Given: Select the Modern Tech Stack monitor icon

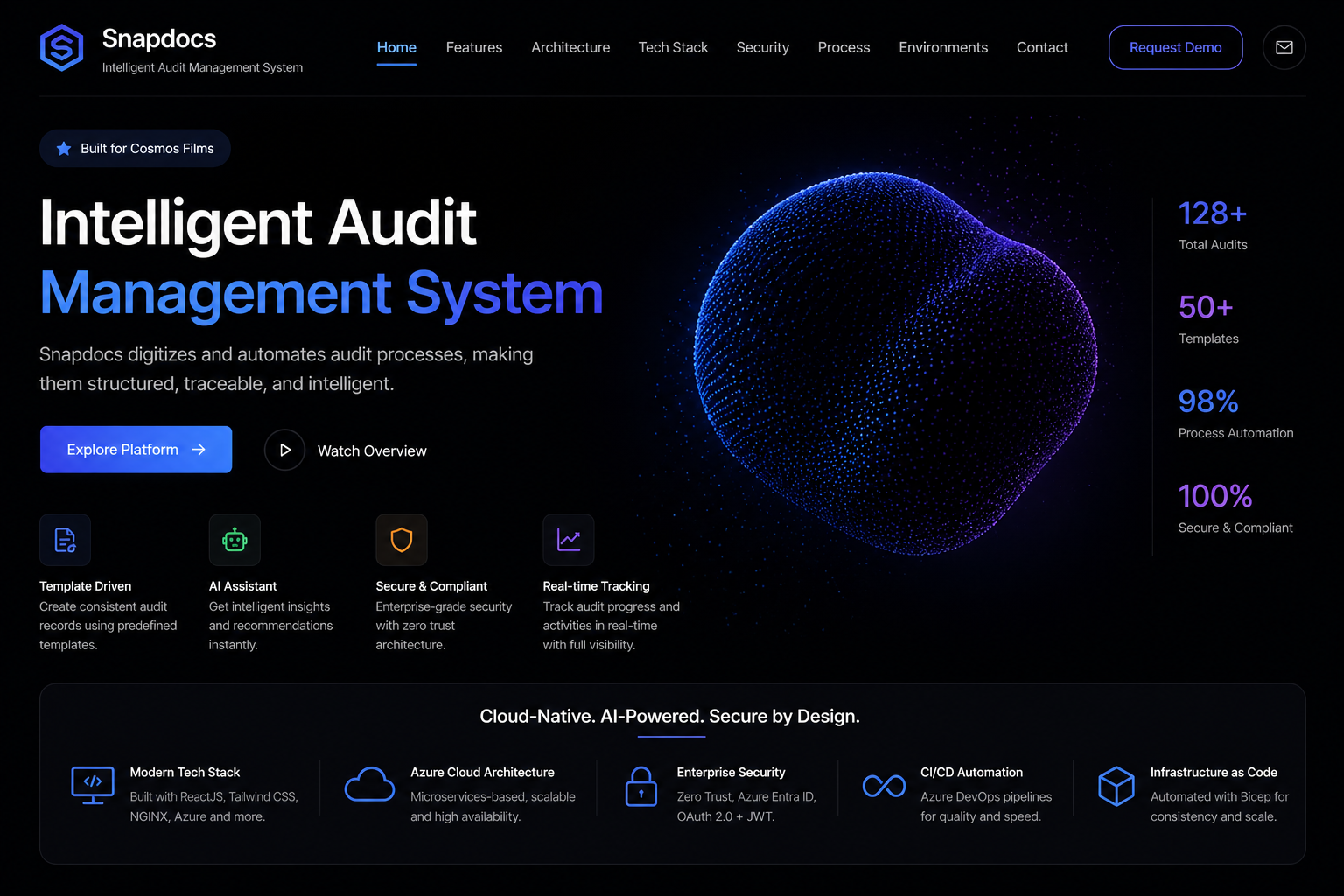Looking at the screenshot, I should coord(93,785).
